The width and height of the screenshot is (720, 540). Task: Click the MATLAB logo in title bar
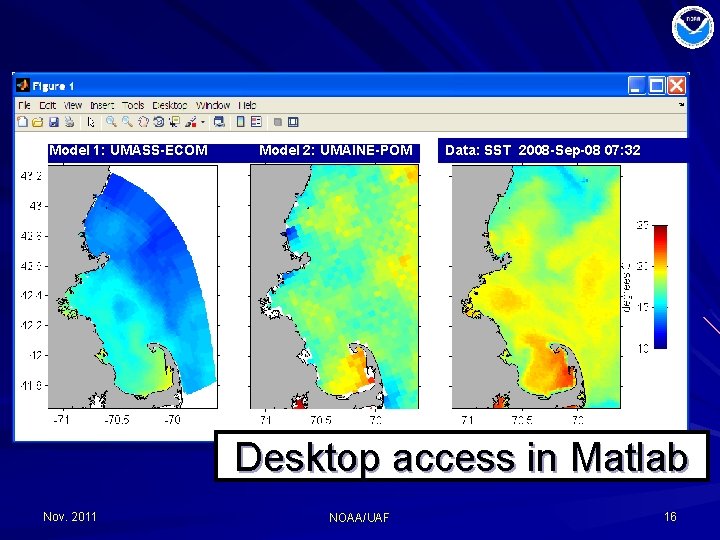point(22,85)
